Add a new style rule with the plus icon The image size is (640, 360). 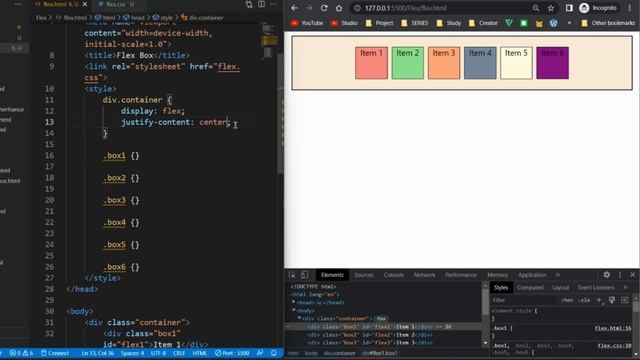pos(599,300)
